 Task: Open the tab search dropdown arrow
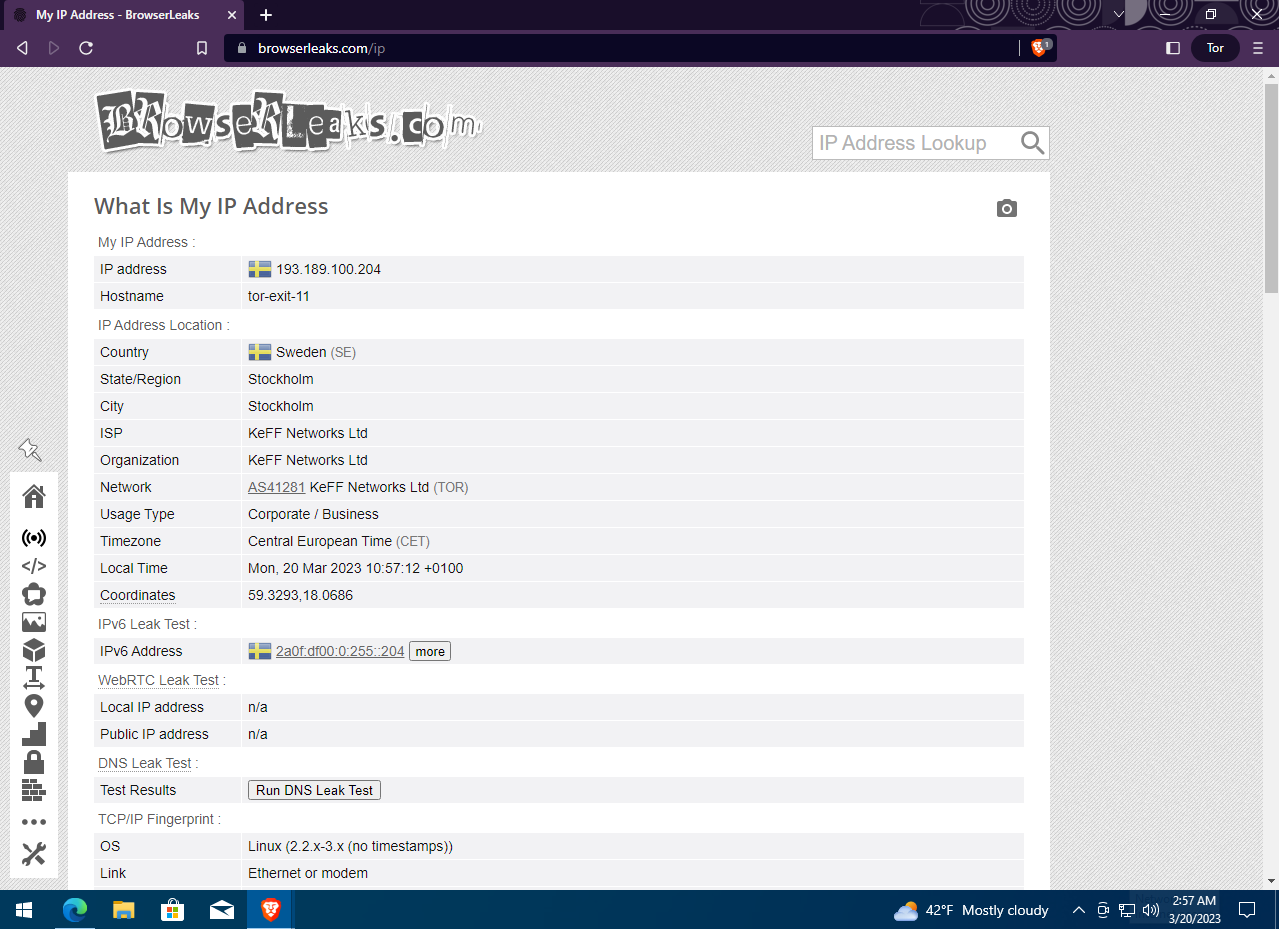(x=1119, y=15)
